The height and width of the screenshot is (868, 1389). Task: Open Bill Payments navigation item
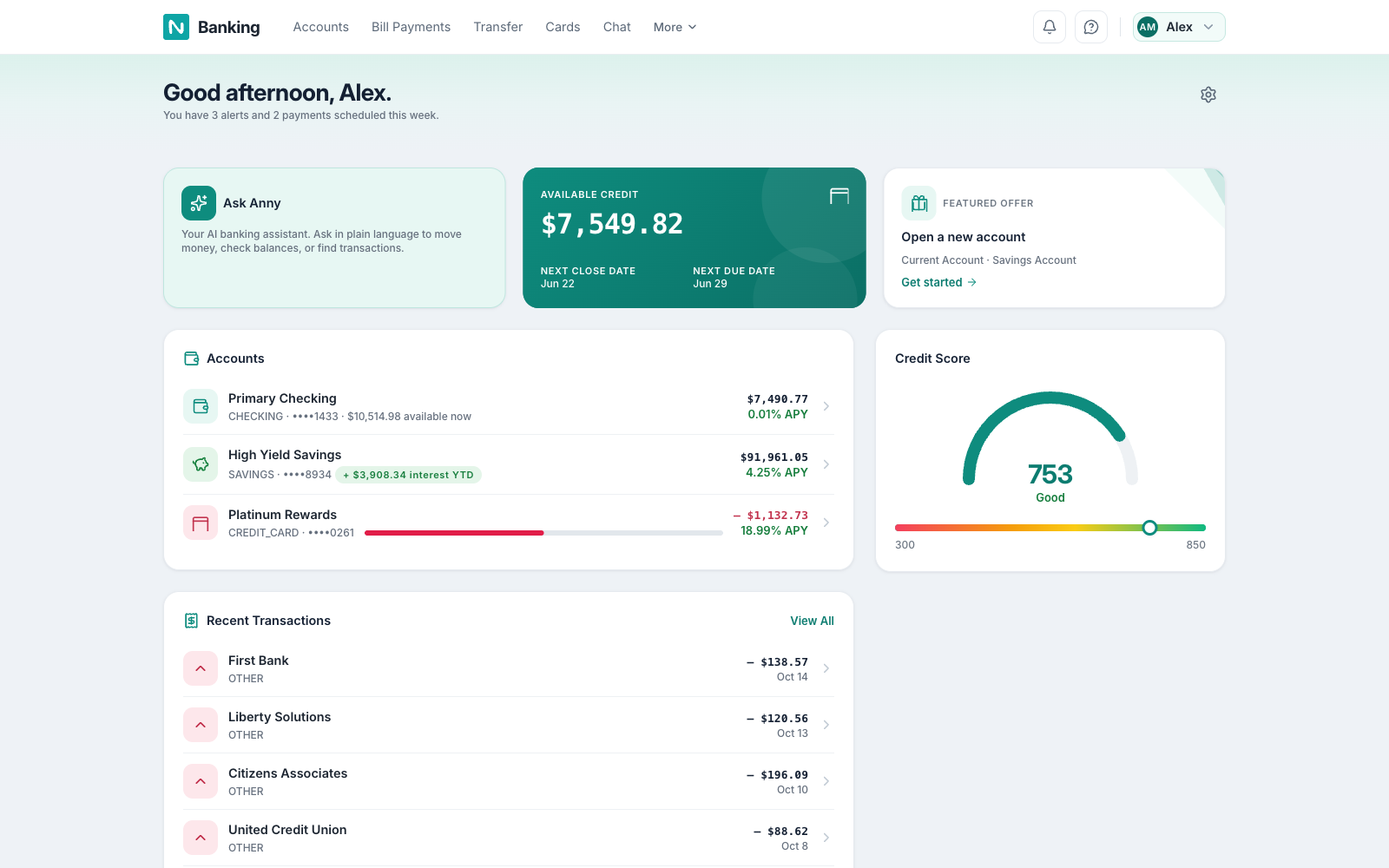click(x=411, y=27)
